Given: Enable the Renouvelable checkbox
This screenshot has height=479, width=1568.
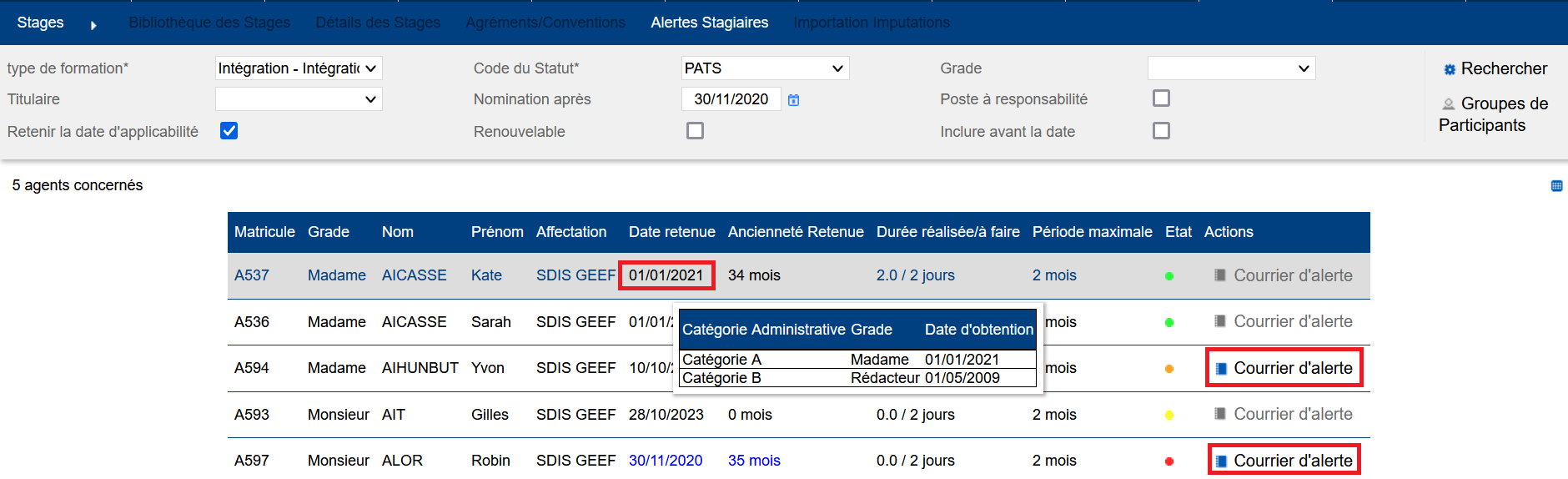Looking at the screenshot, I should [x=695, y=131].
